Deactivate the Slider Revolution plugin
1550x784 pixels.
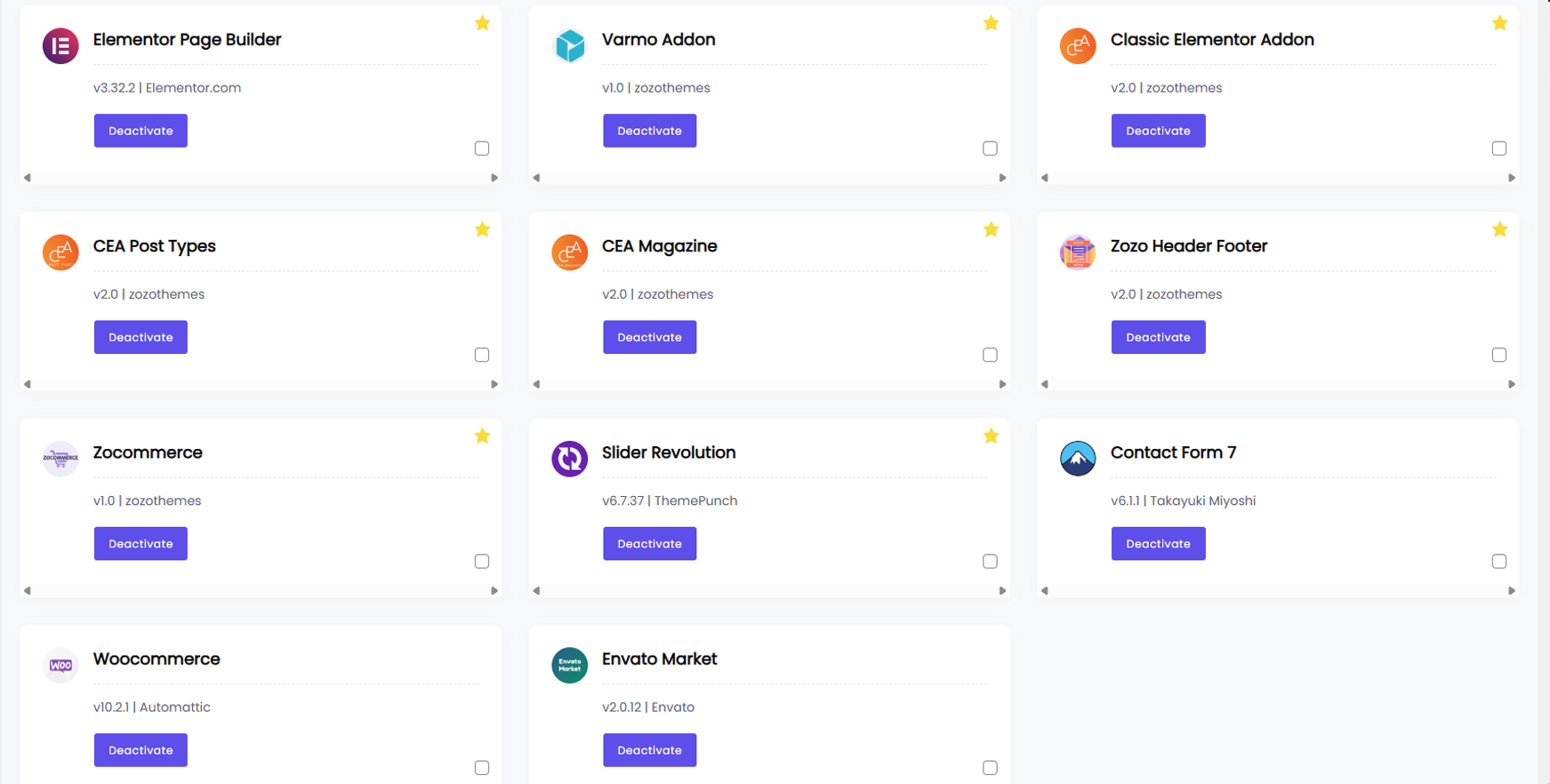(x=649, y=543)
